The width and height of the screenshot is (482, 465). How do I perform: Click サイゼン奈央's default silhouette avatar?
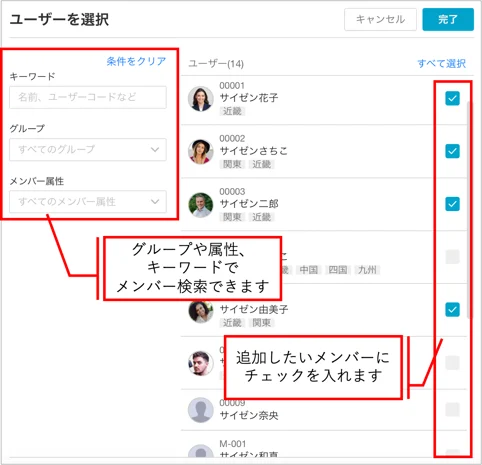click(x=200, y=410)
